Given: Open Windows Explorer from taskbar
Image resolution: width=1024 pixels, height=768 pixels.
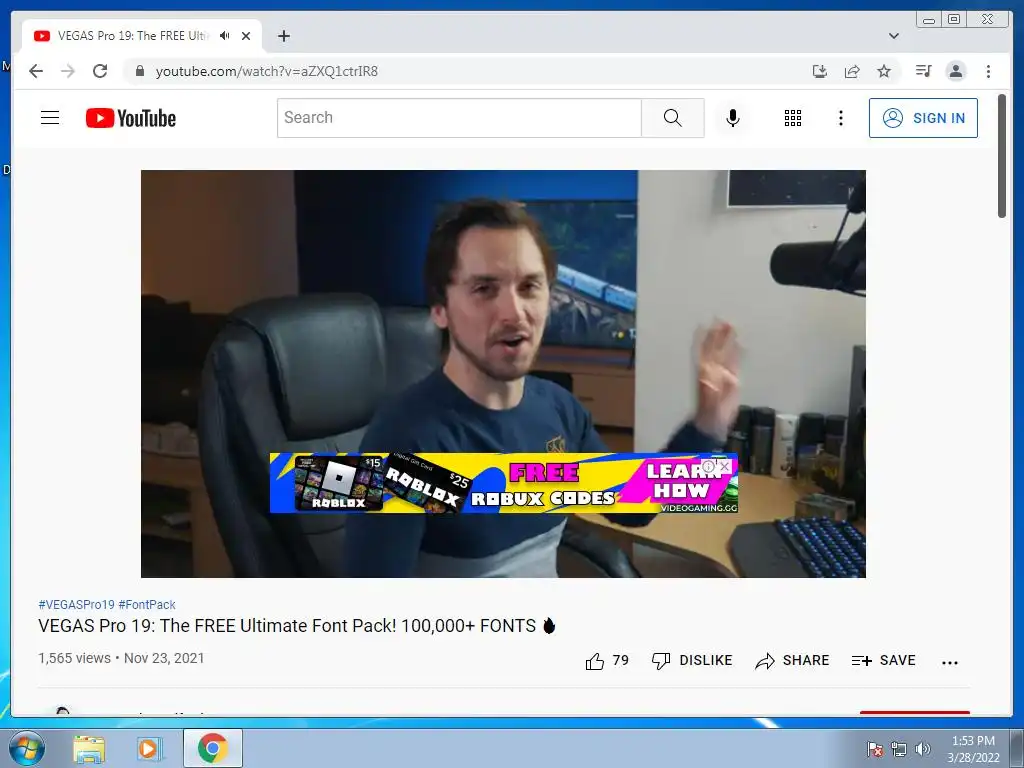Looking at the screenshot, I should (x=89, y=748).
